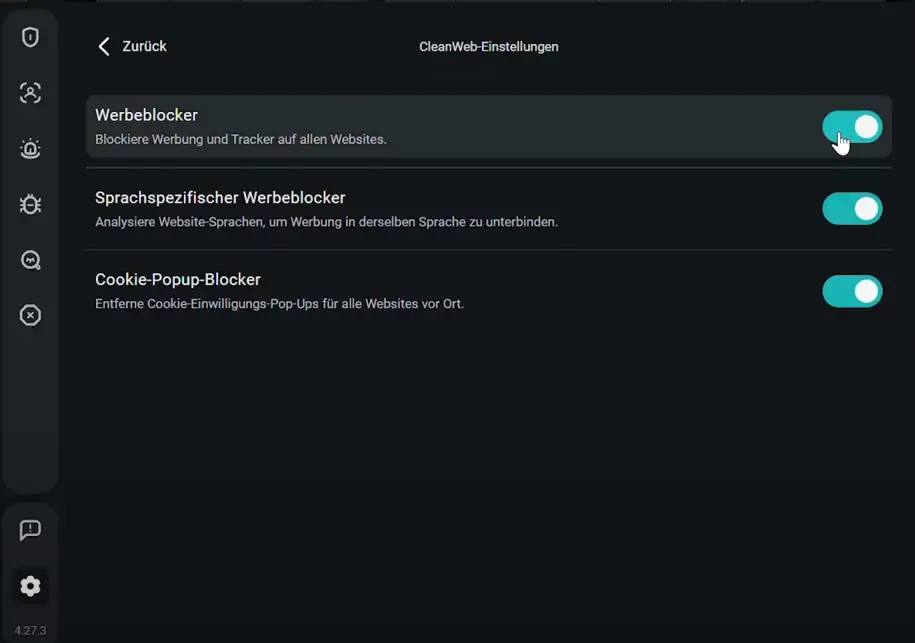Open the Alternative ID person icon
The width and height of the screenshot is (915, 643).
click(30, 93)
